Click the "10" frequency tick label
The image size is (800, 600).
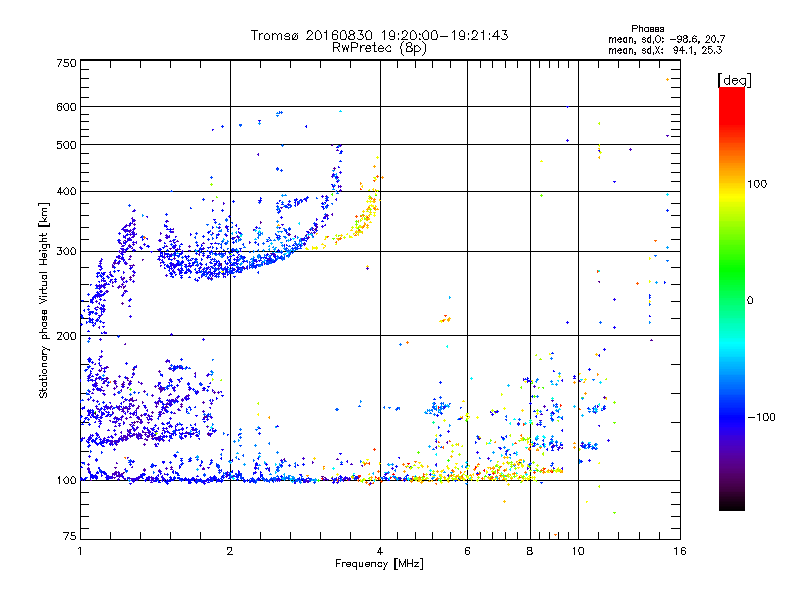tap(578, 551)
